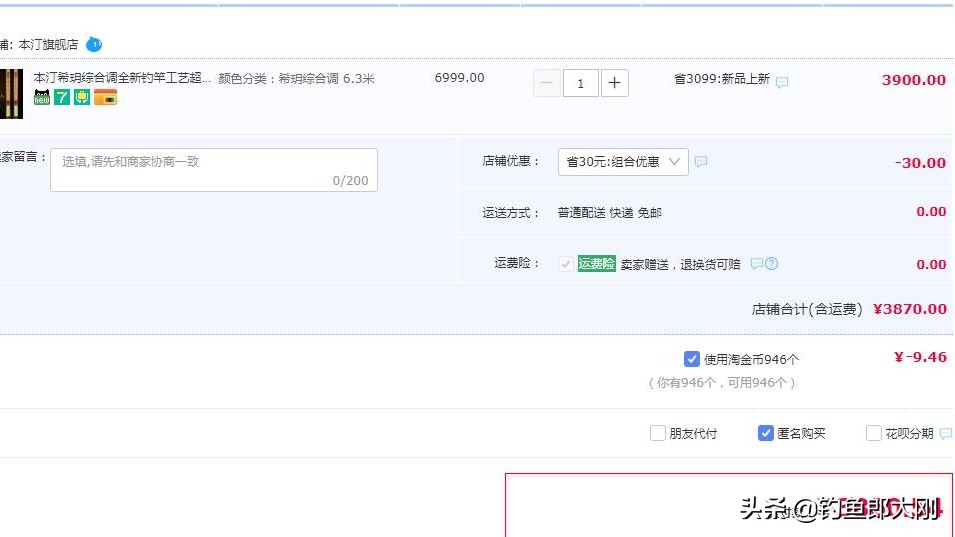Open the 省30元:组合优惠 store discount dropdown
Viewport: 955px width, 537px height.
623,162
